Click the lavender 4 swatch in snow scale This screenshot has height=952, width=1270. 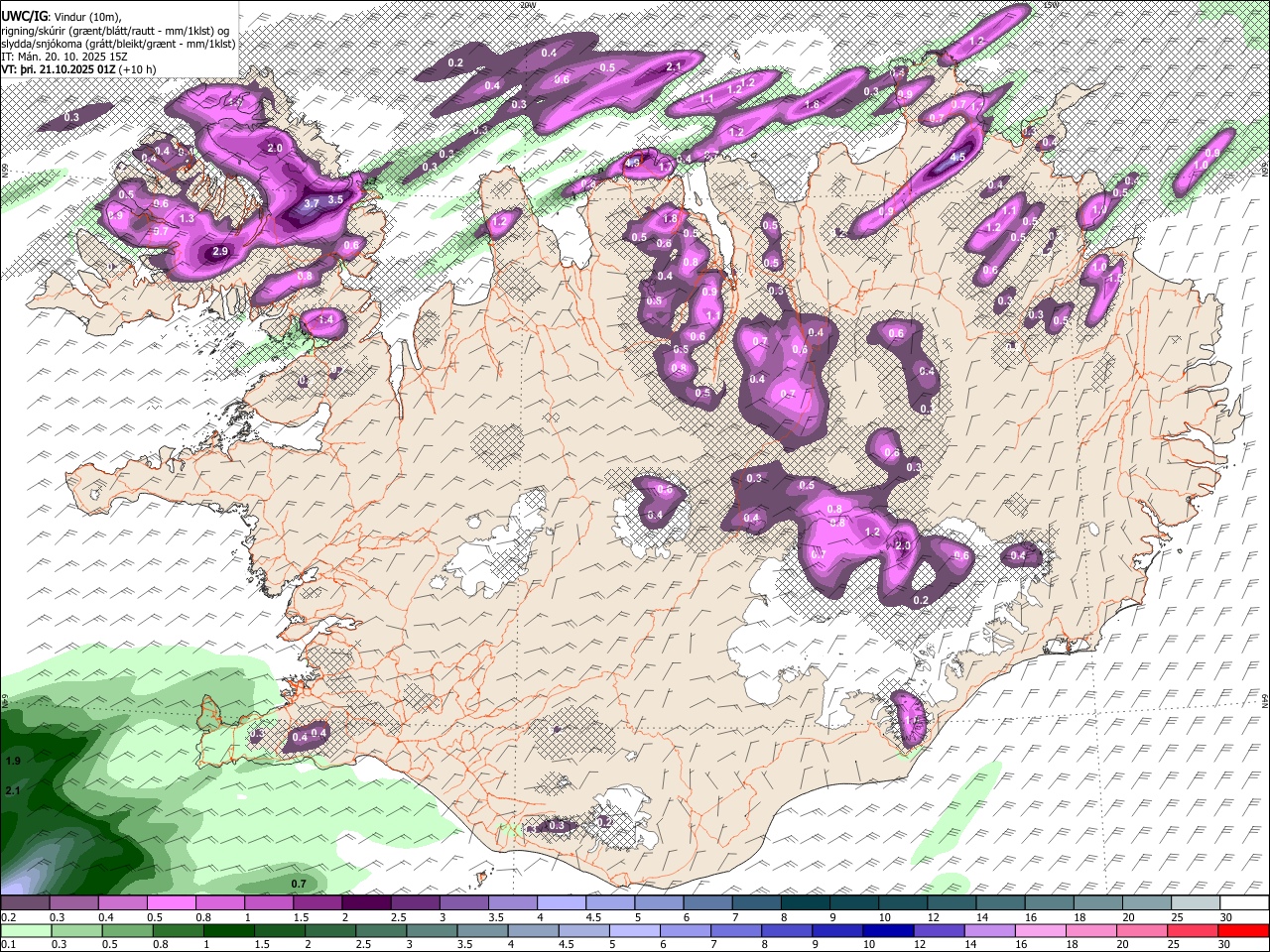click(561, 903)
